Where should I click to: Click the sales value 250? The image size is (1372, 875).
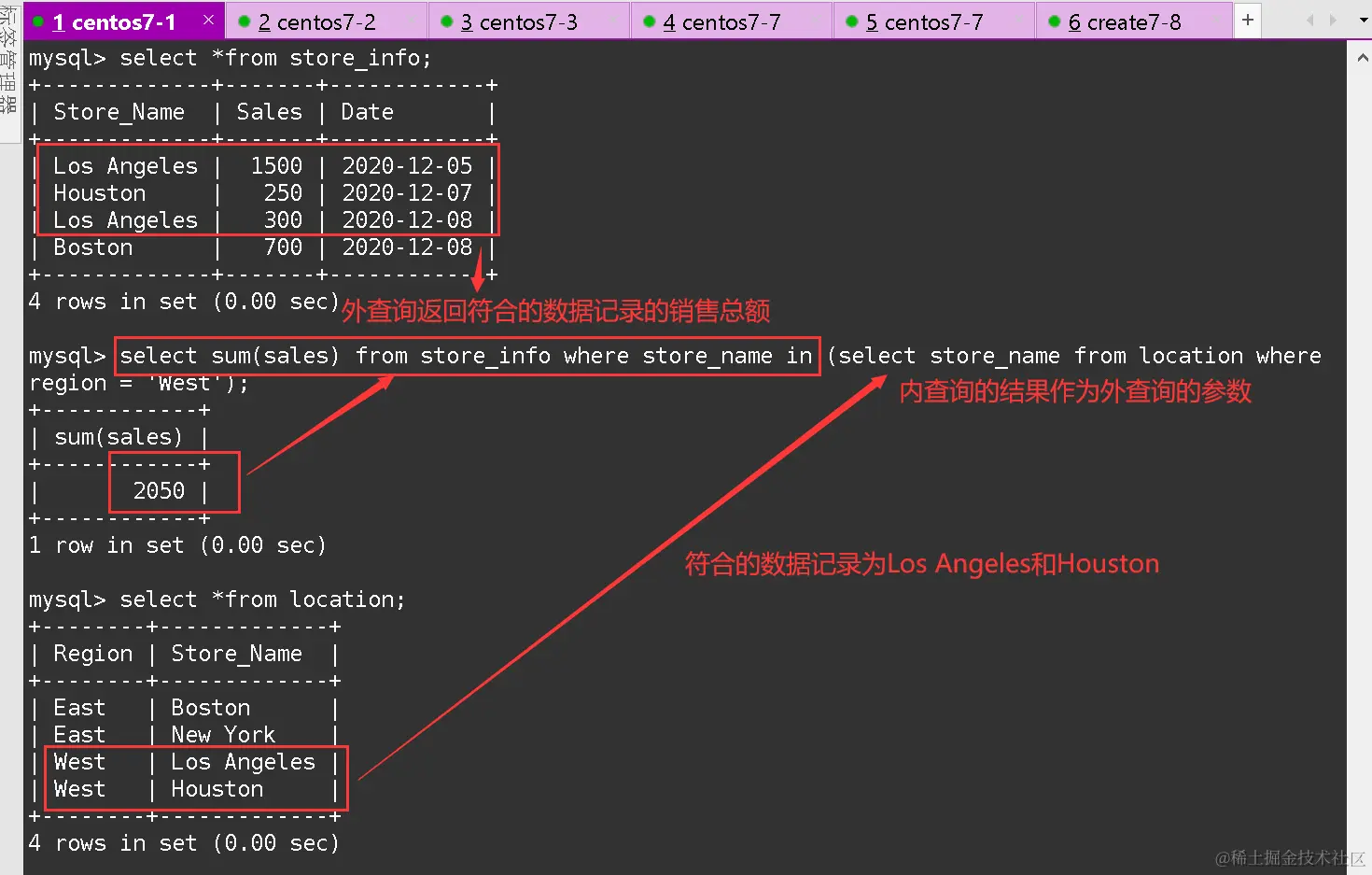pyautogui.click(x=283, y=193)
